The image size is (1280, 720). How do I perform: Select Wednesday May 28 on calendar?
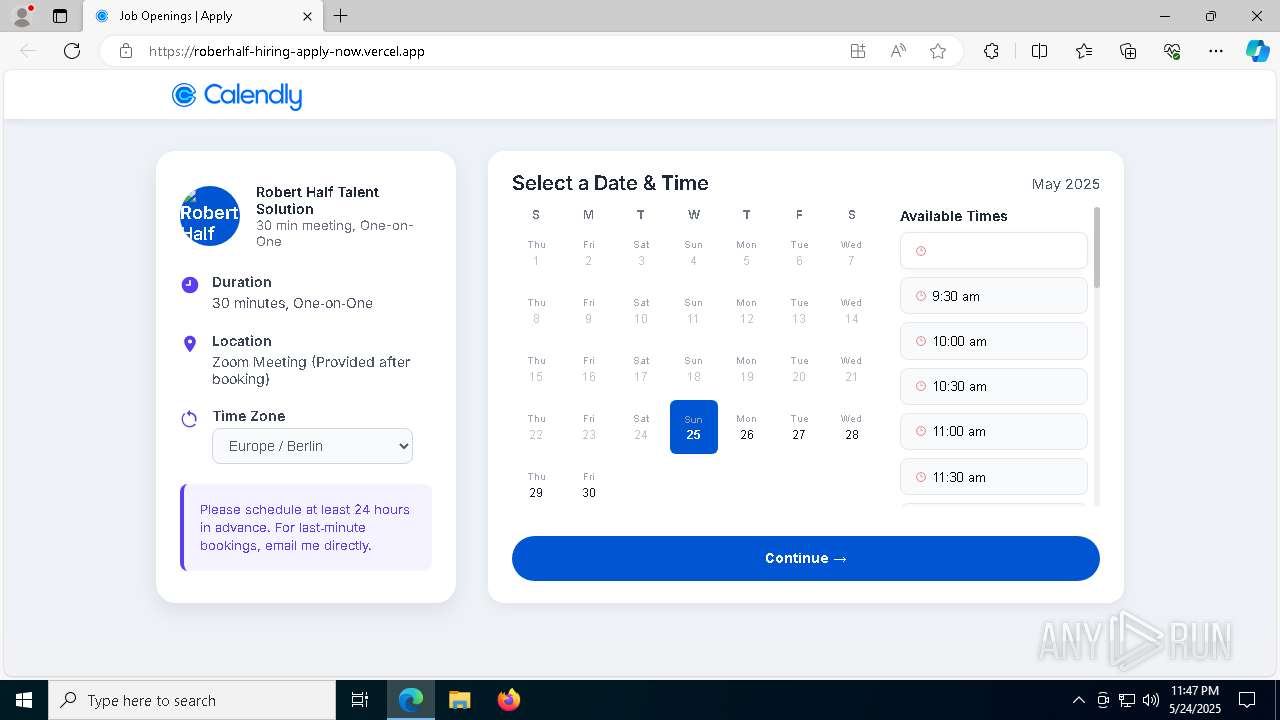tap(851, 427)
